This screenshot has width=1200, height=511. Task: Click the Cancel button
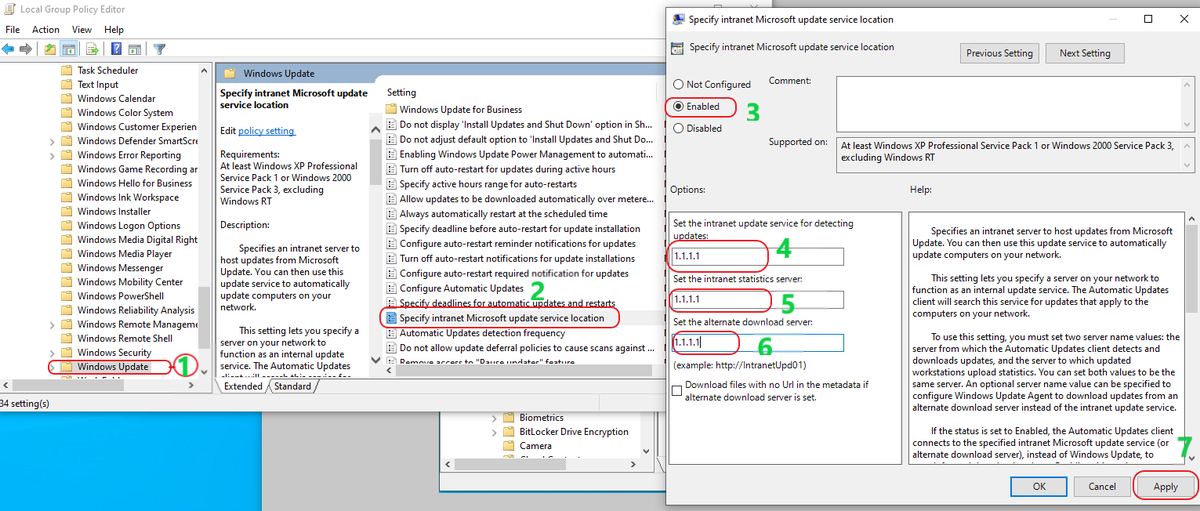[1103, 486]
